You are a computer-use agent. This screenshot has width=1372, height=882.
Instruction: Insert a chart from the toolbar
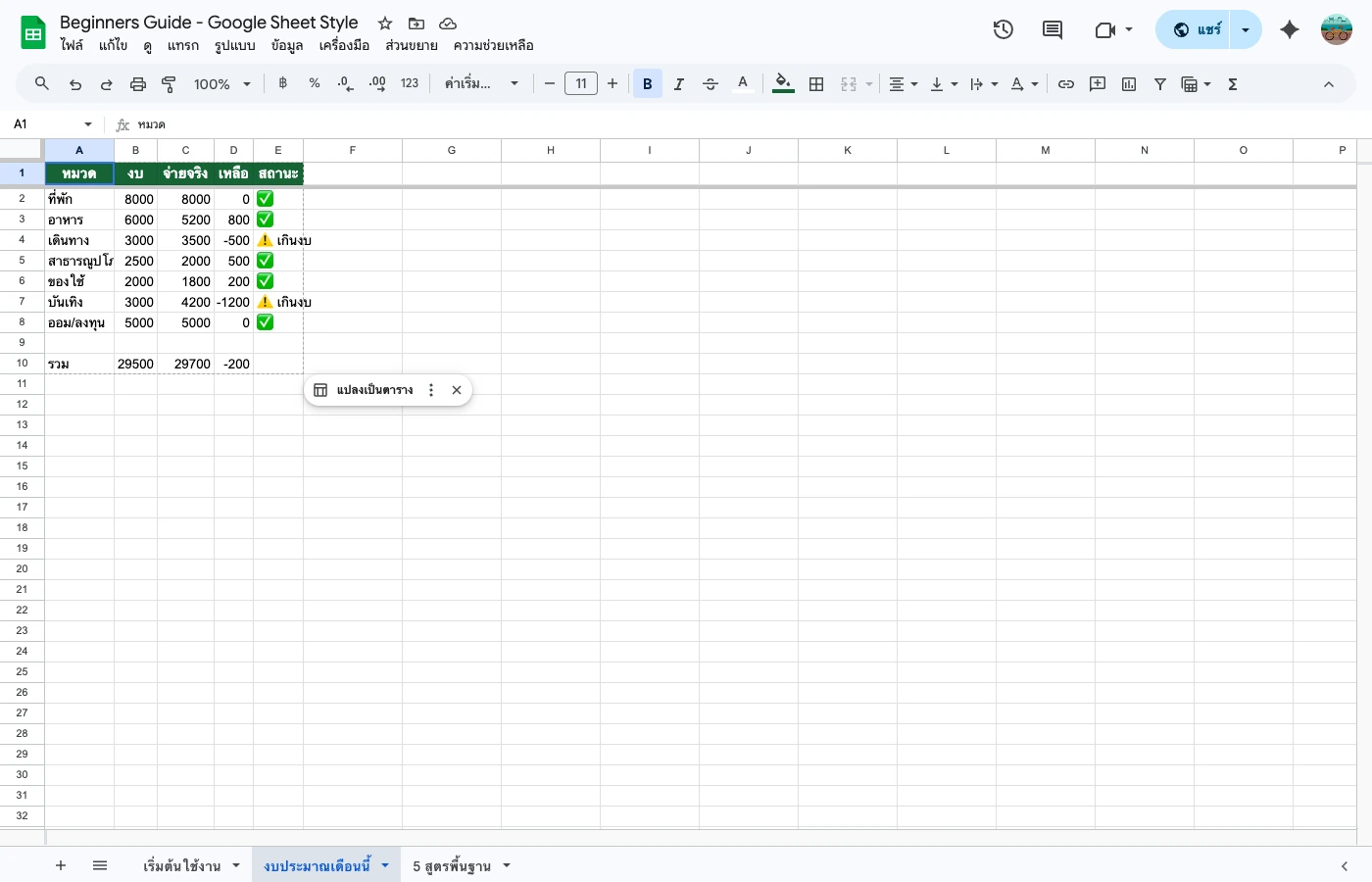pos(1128,83)
